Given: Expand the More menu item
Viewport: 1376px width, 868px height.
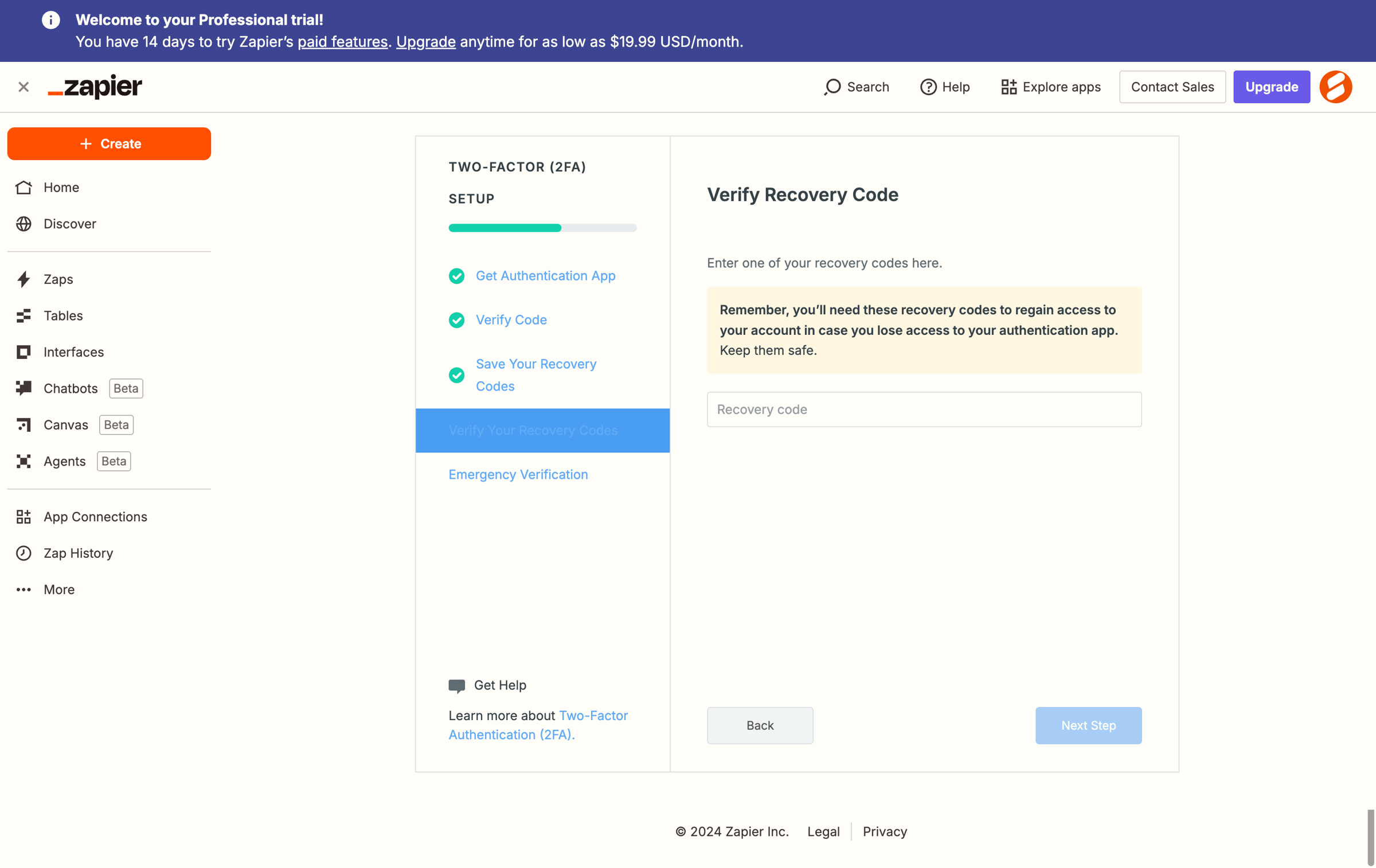Looking at the screenshot, I should (109, 589).
